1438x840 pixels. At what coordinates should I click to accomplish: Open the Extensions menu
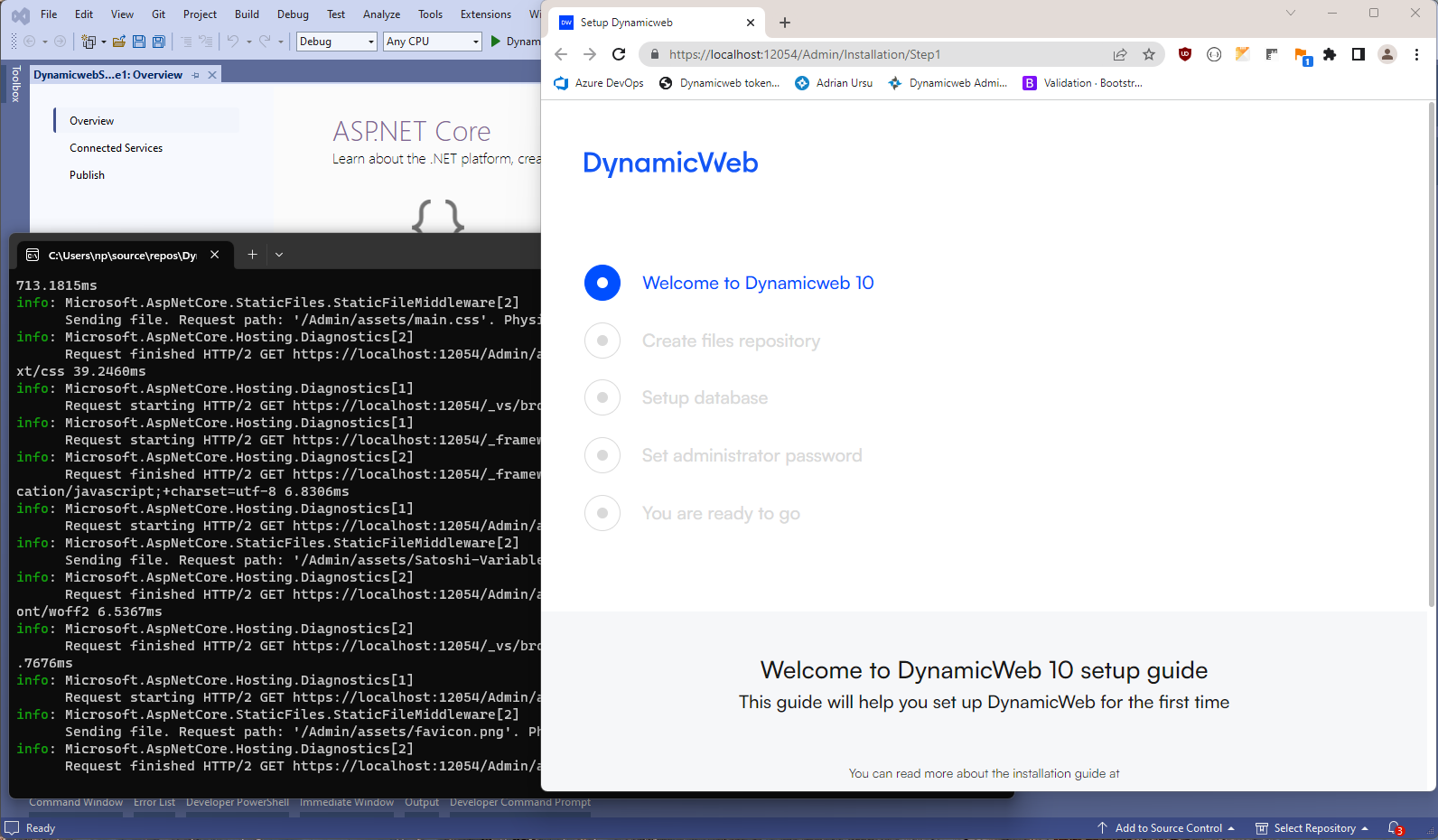pos(486,14)
